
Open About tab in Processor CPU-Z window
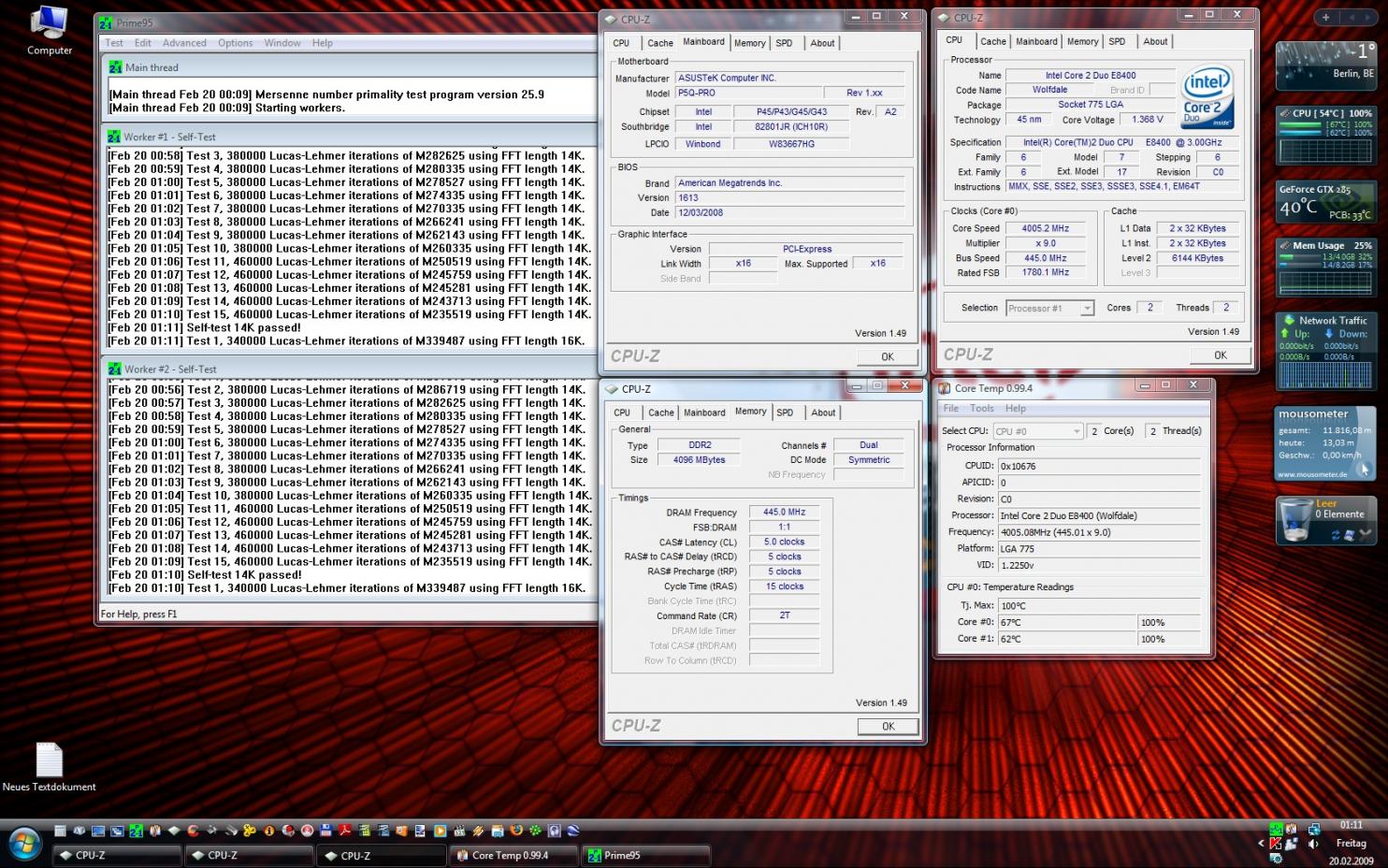coord(1155,41)
